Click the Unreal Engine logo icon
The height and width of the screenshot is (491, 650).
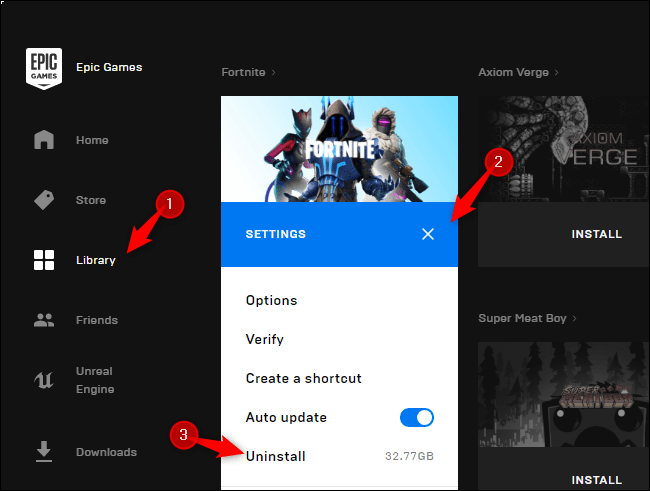(44, 381)
